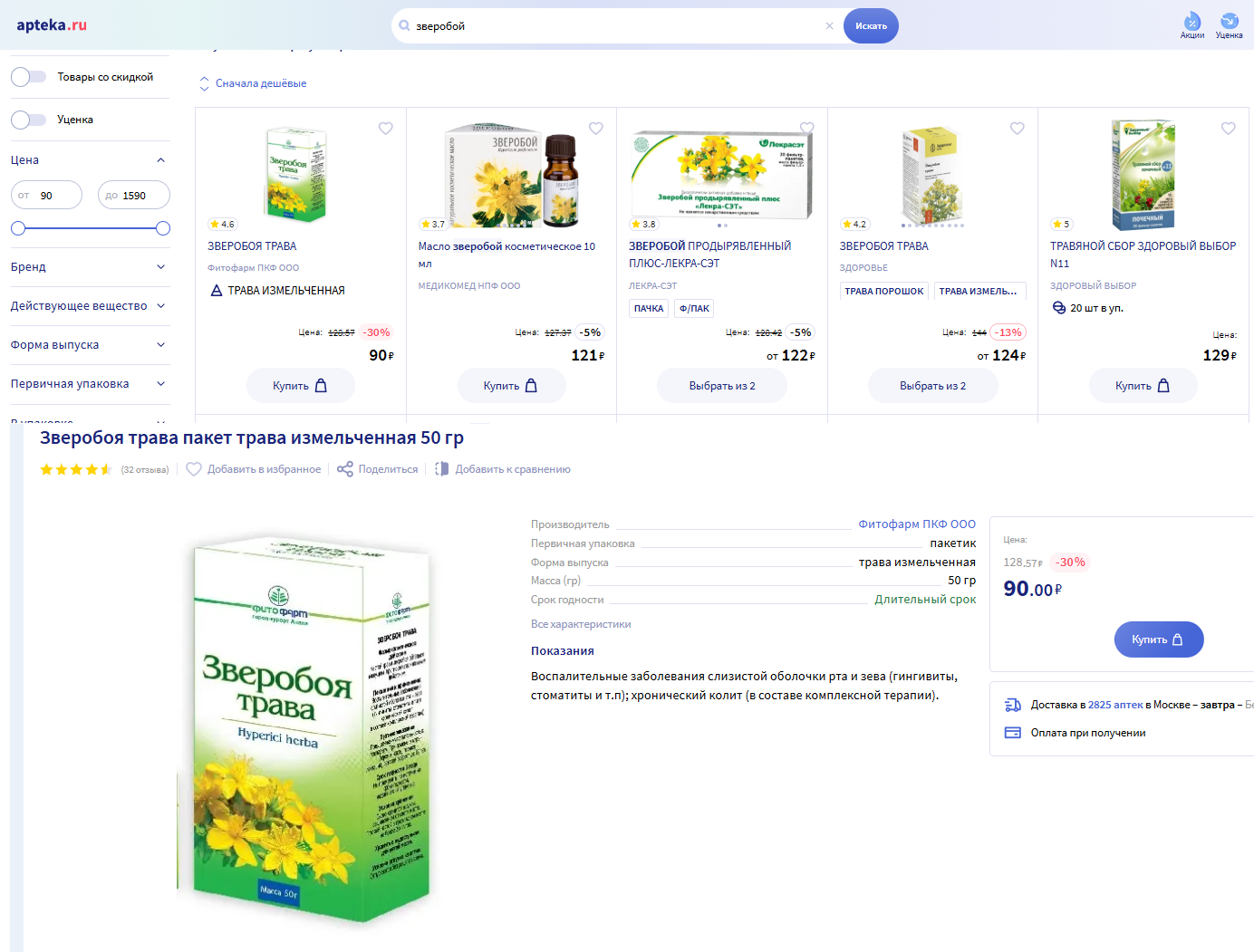This screenshot has width=1254, height=952.
Task: Open Все характеристики link
Action: coord(581,624)
